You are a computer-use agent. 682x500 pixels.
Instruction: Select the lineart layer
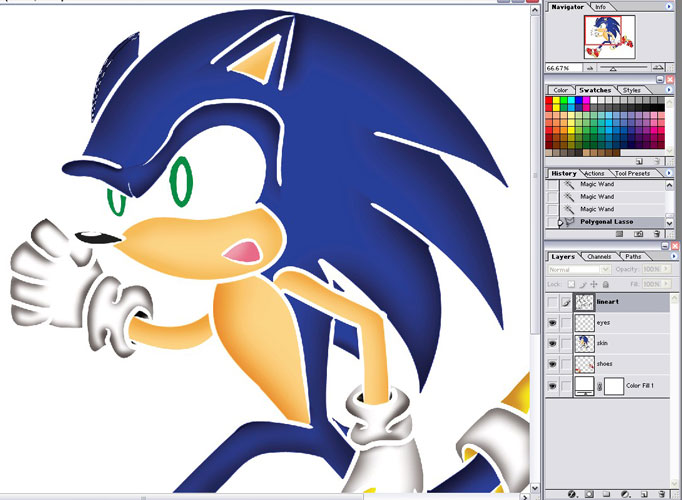(608, 302)
